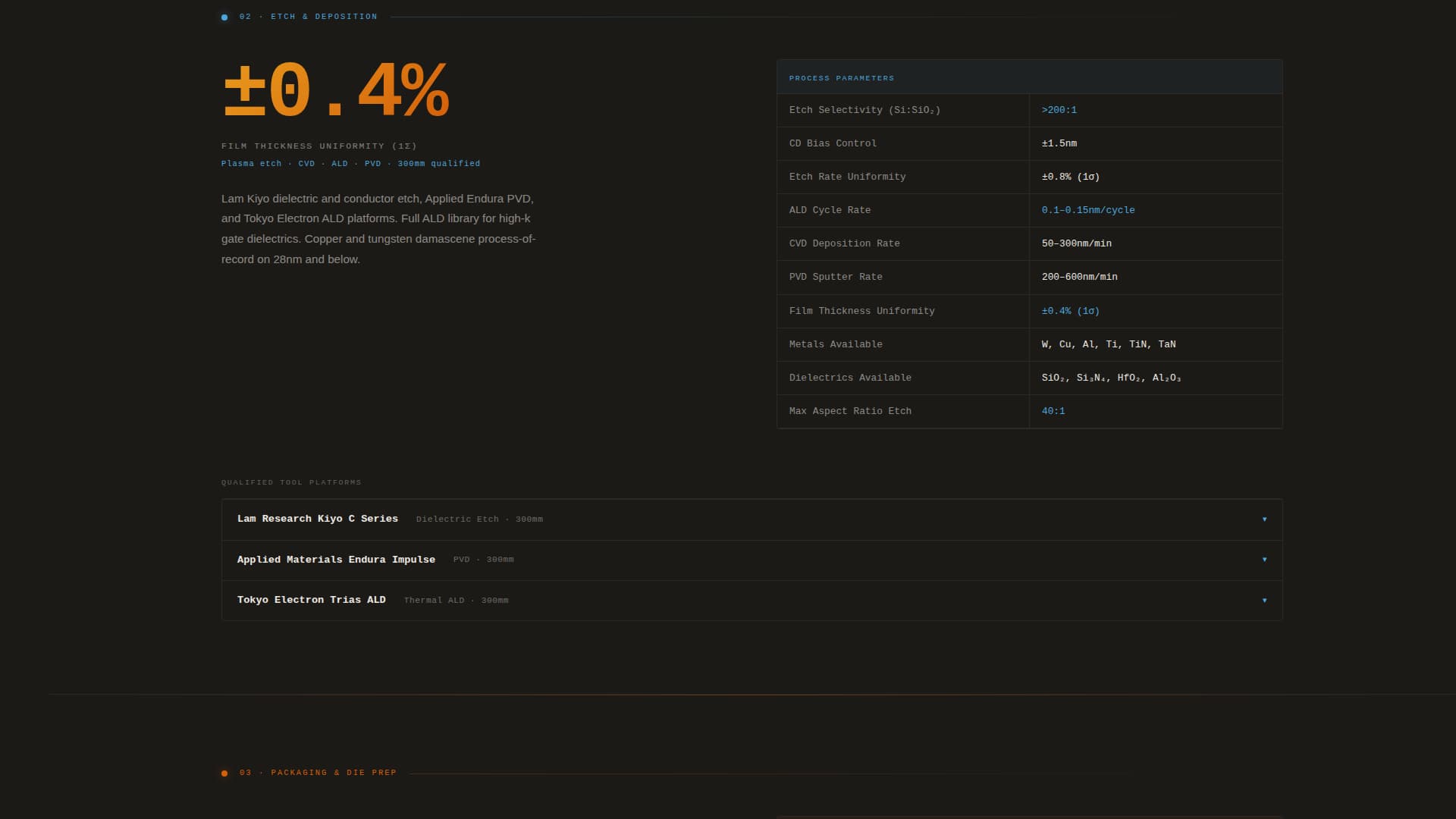1456x819 pixels.
Task: Click the orange dot beside section 02 header
Action: (x=224, y=16)
